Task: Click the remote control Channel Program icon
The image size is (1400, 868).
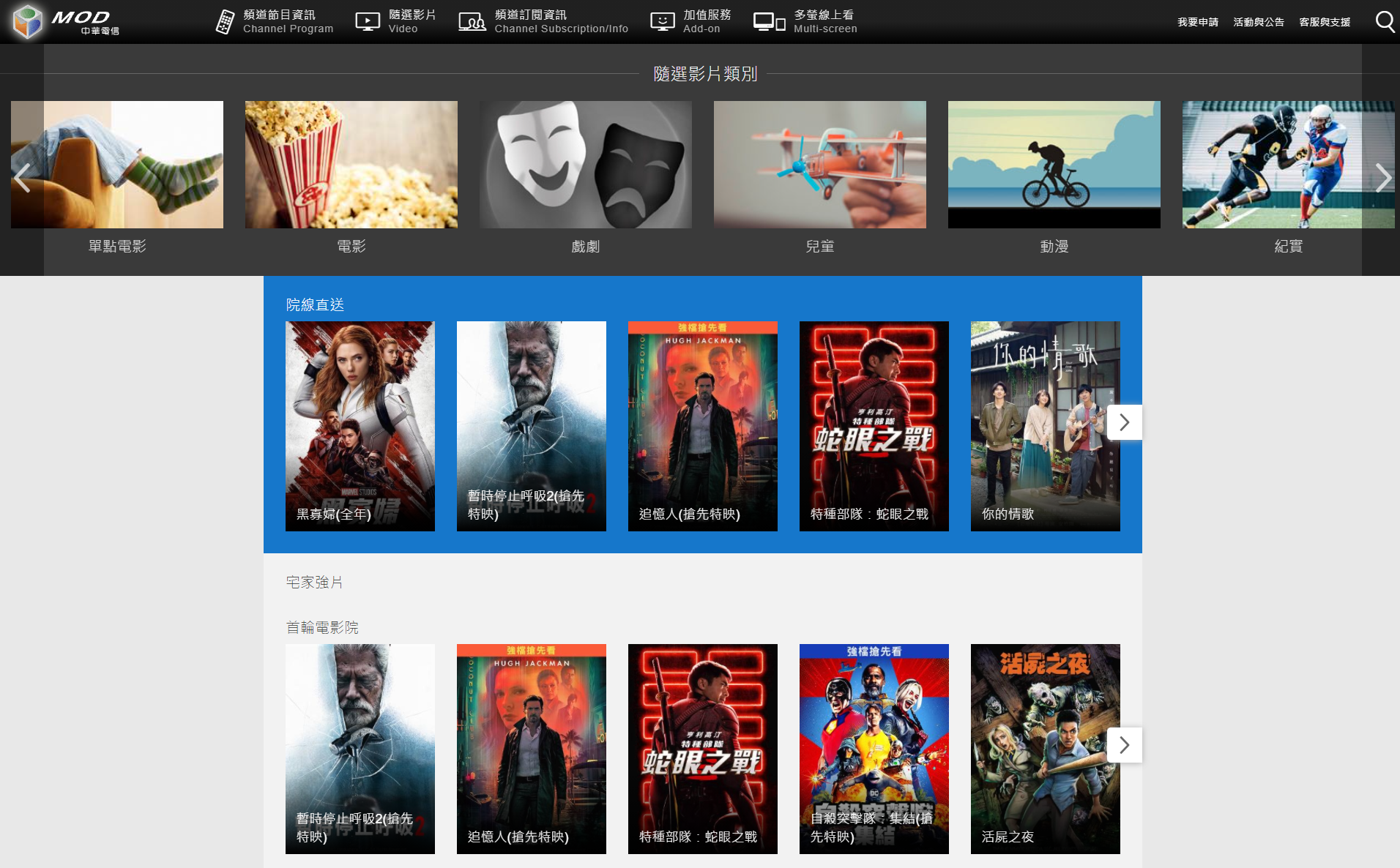Action: click(225, 22)
